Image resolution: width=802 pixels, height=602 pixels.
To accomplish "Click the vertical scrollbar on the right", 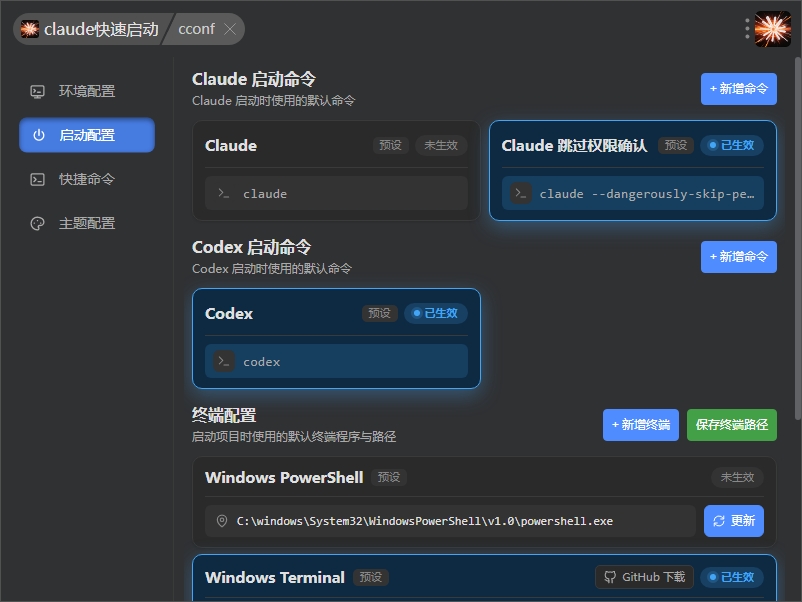I will click(797, 238).
